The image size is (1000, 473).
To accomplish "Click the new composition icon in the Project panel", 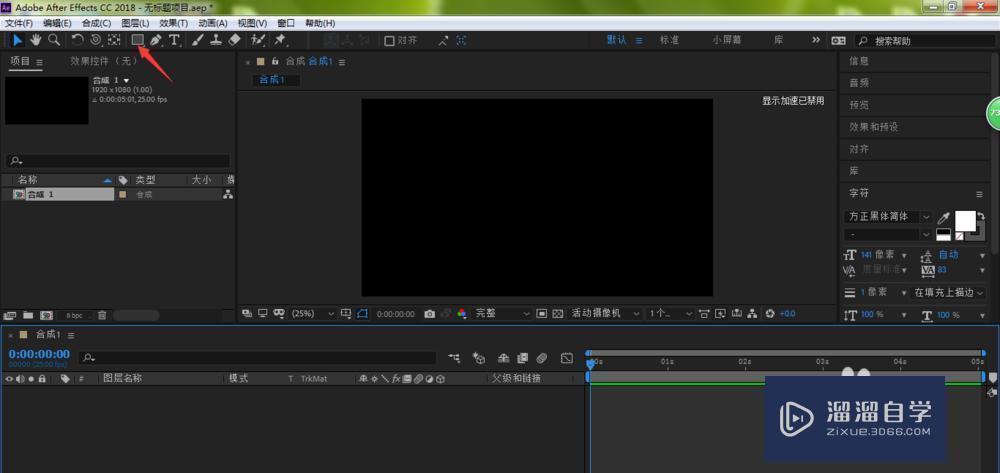I will [x=46, y=315].
